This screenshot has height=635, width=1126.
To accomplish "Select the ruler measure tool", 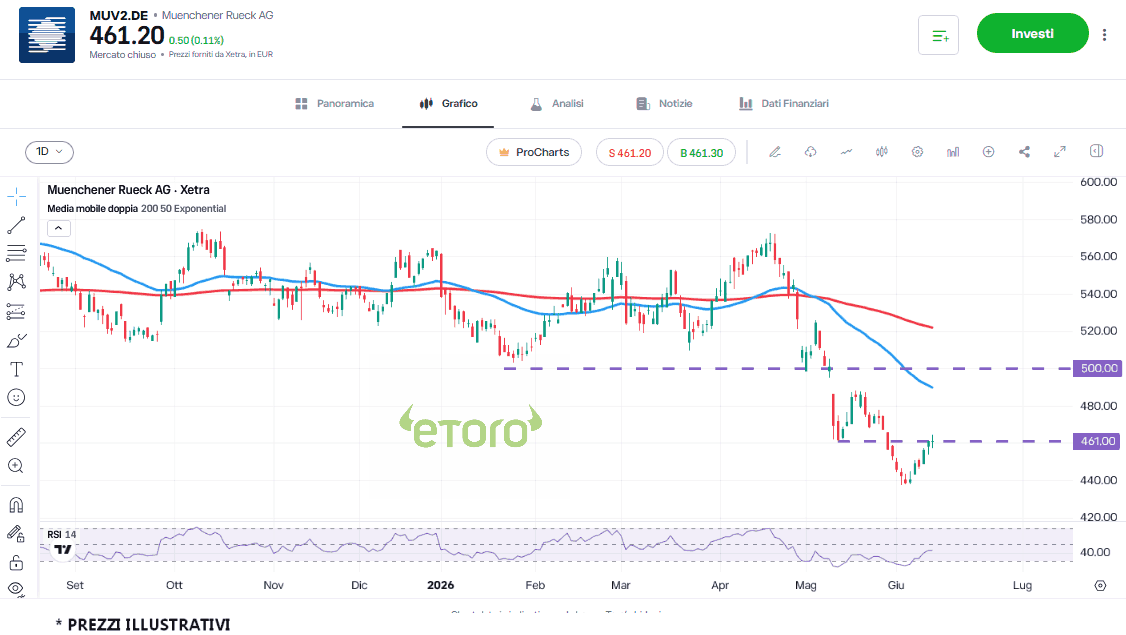I will click(x=16, y=437).
